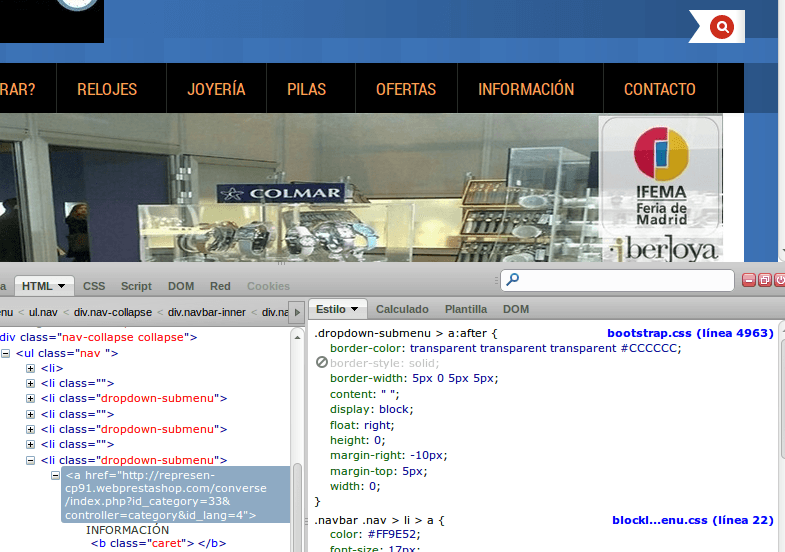Click the .navbar .nav > li > a selector
785x552 pixels.
coord(374,520)
